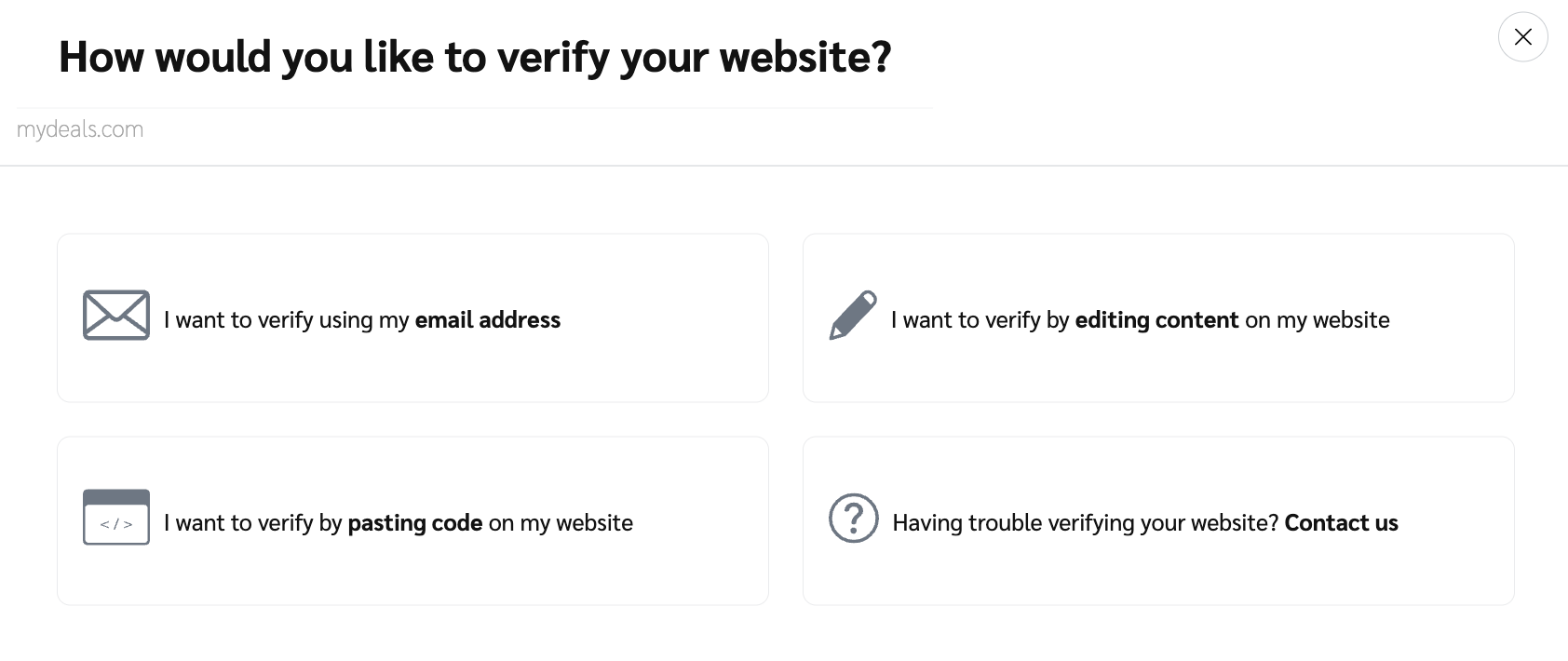The height and width of the screenshot is (661, 1568).
Task: Click the code window icon
Action: pyautogui.click(x=116, y=517)
